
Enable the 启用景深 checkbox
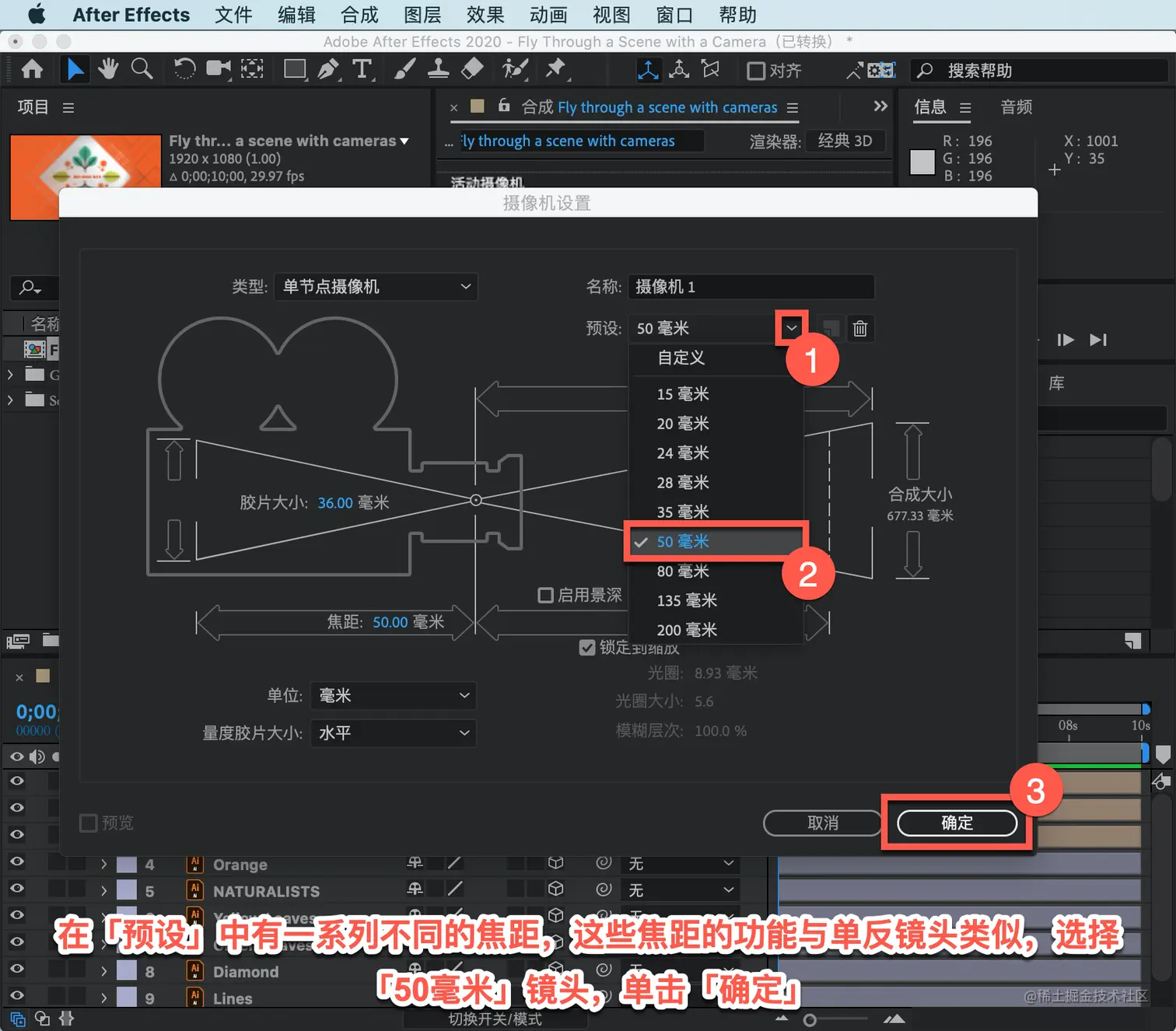click(x=545, y=596)
